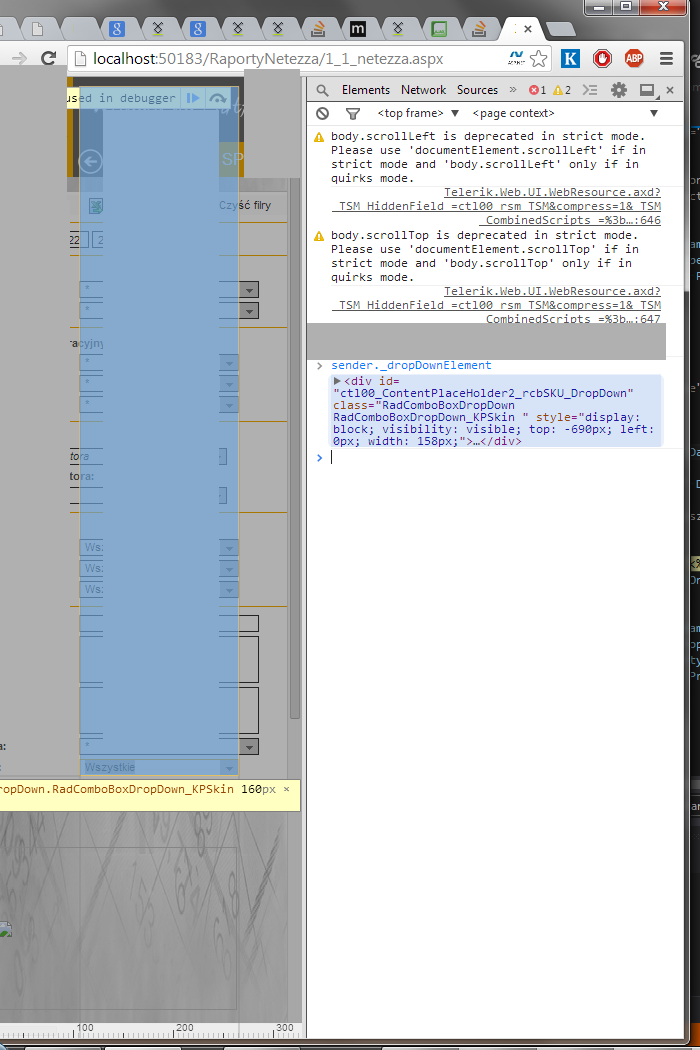Open the Sources panel tab
700x1050 pixels.
(x=477, y=90)
